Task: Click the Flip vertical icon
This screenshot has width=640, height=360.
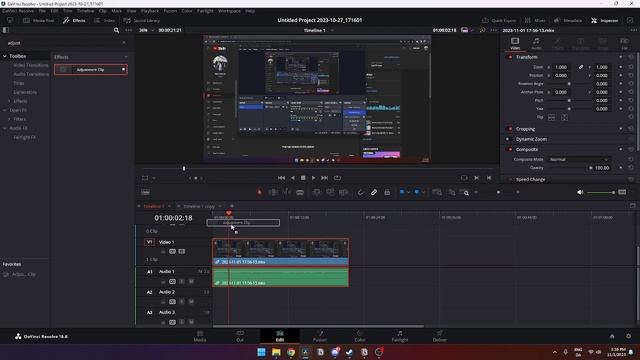Action: click(x=564, y=118)
